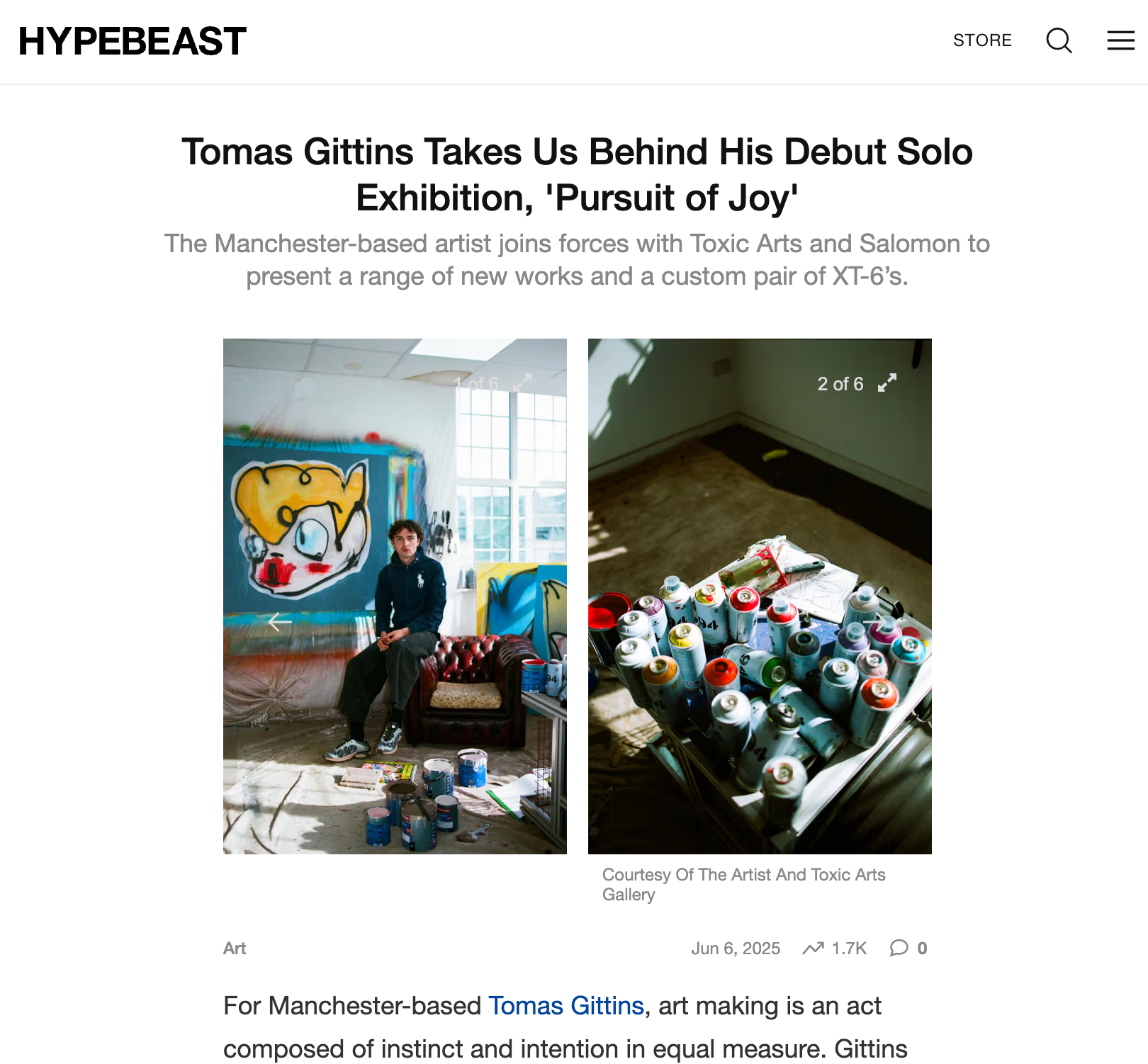Image resolution: width=1148 pixels, height=1064 pixels.
Task: Click the faded '1 of 6' gallery counter
Action: [x=476, y=384]
